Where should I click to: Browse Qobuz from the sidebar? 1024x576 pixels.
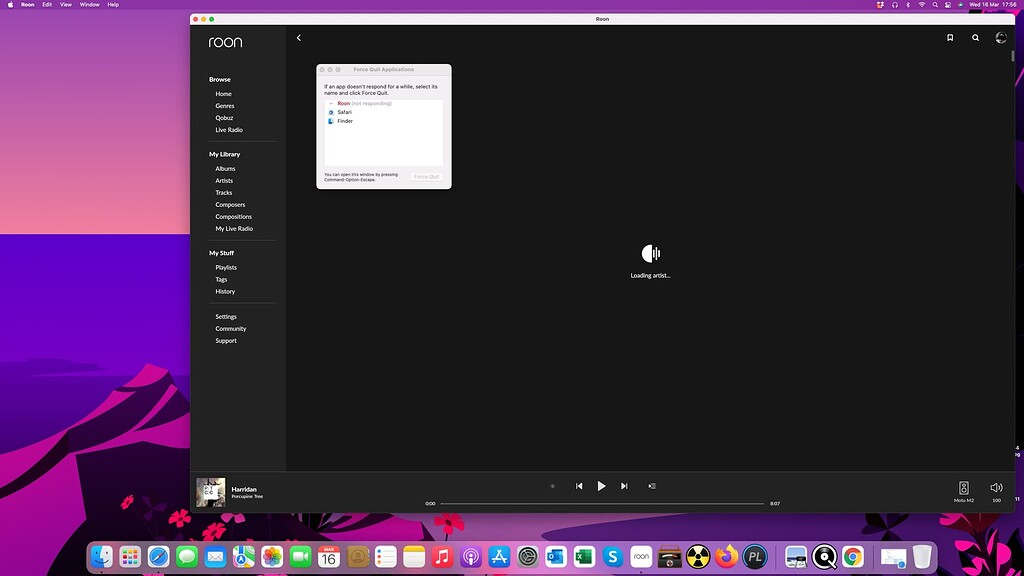(x=224, y=117)
